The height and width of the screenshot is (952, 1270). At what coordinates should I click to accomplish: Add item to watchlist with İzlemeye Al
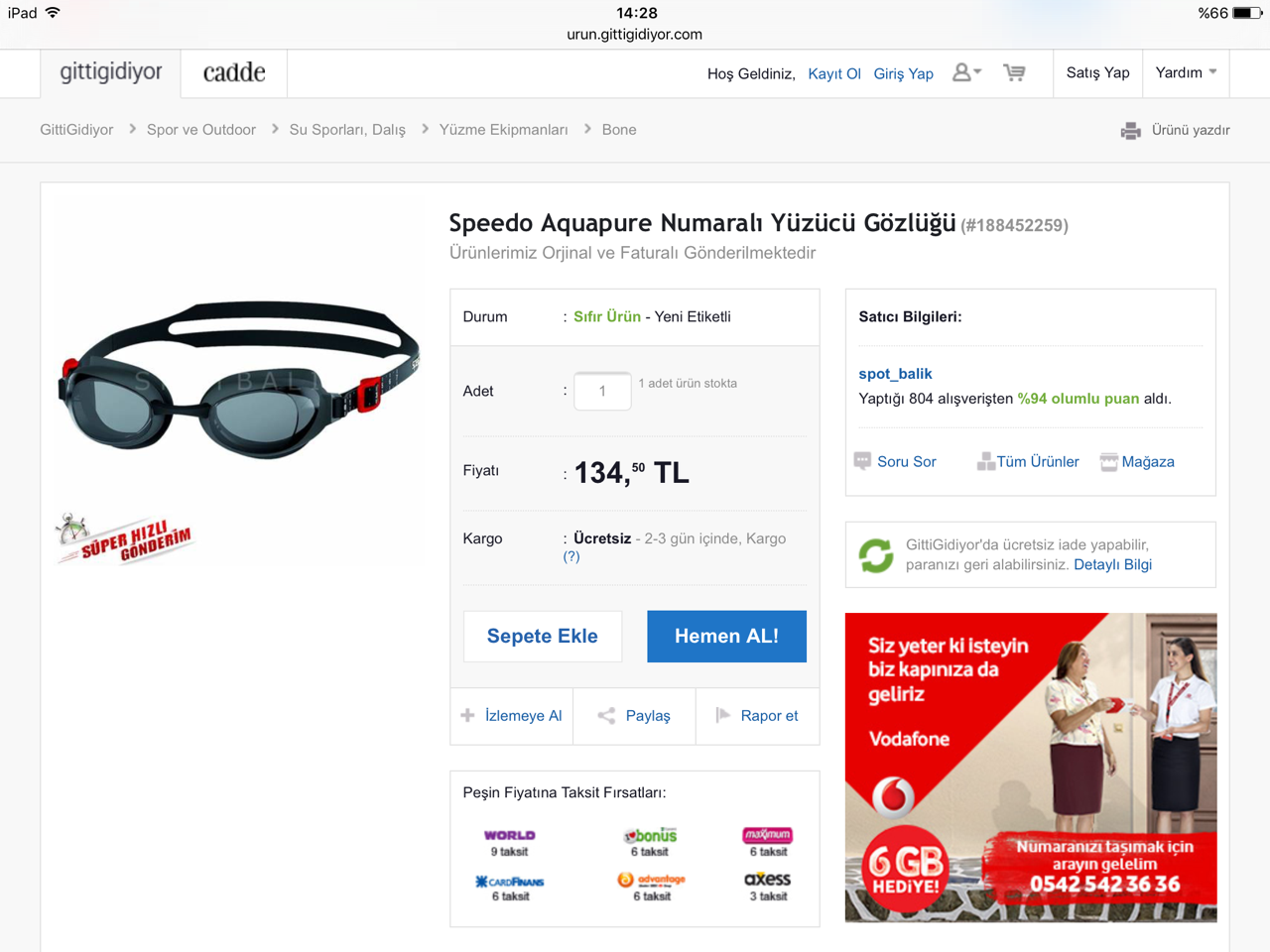pyautogui.click(x=512, y=715)
